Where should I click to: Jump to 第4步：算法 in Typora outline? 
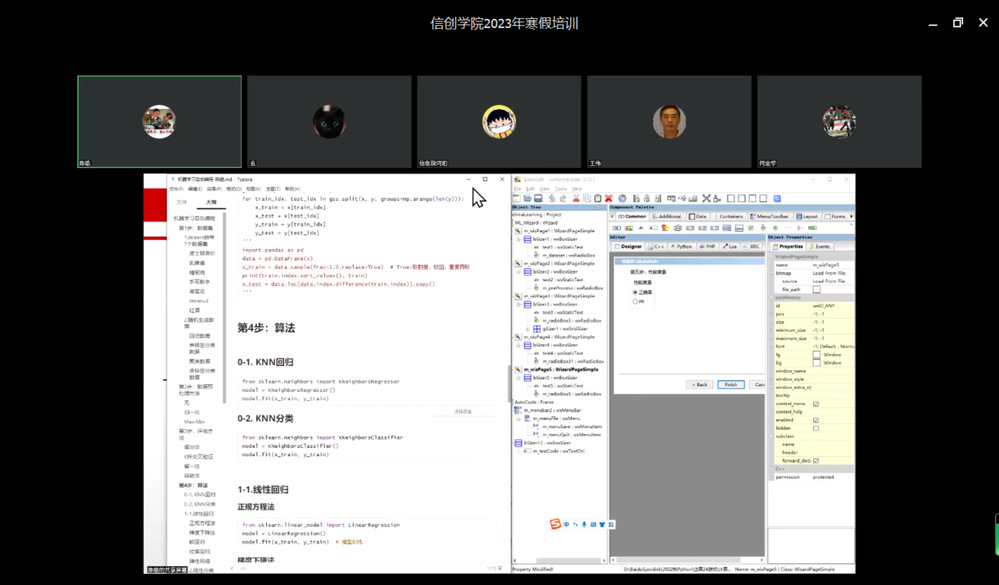[x=193, y=486]
